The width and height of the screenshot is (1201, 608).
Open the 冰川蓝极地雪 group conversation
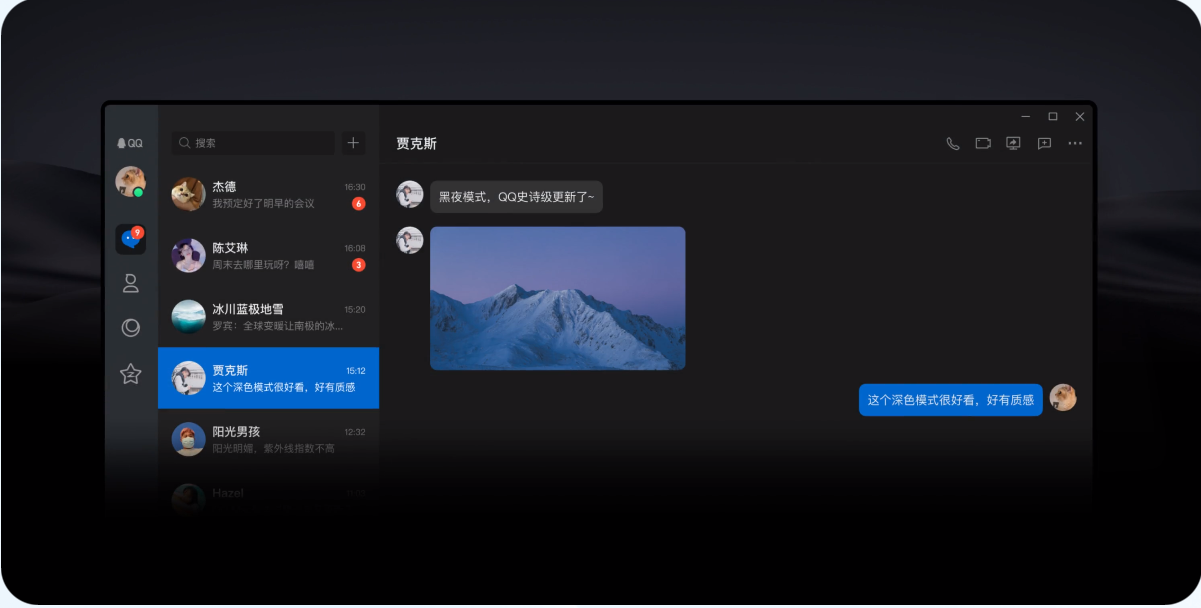pos(268,317)
